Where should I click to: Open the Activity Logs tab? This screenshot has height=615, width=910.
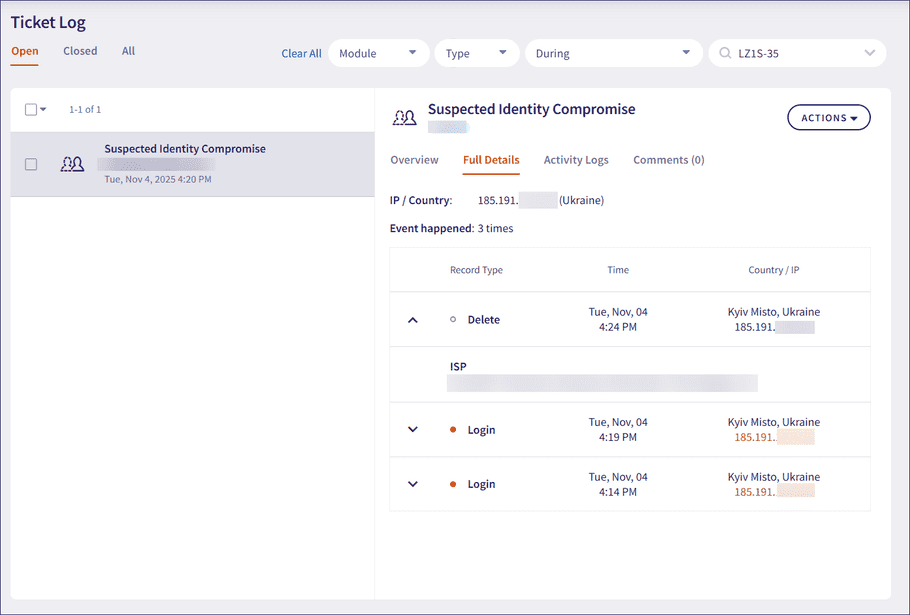576,159
